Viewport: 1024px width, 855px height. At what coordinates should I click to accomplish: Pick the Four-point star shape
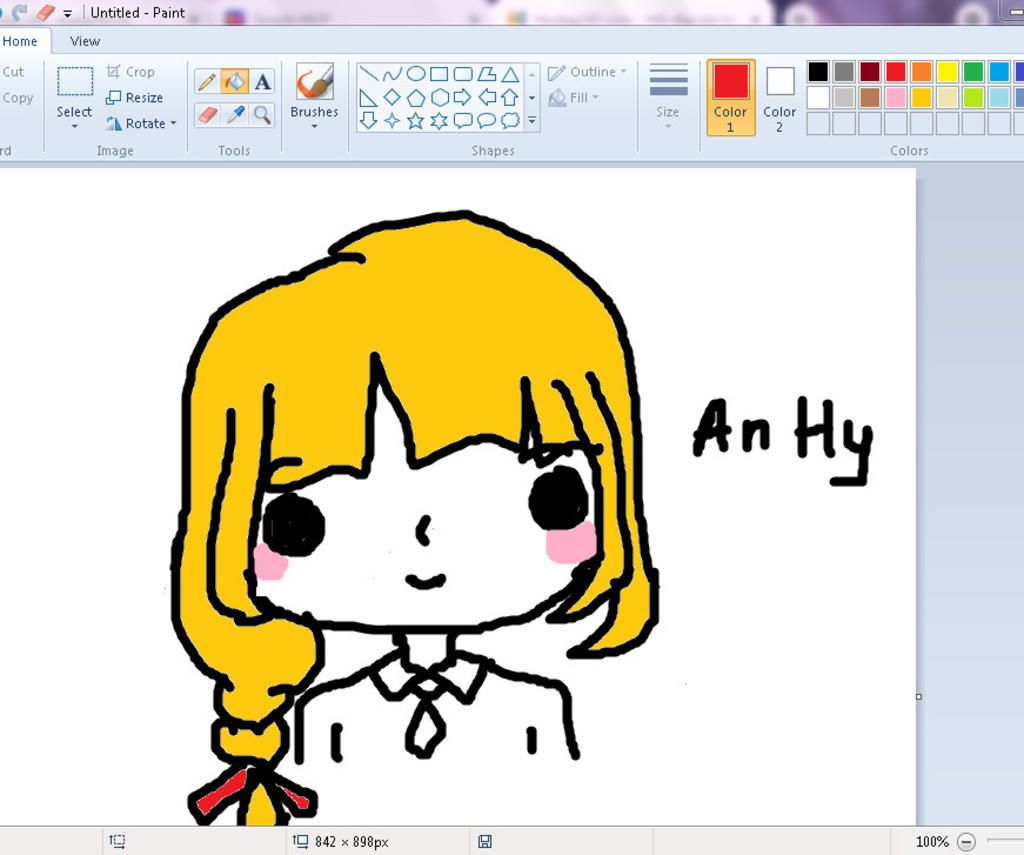[392, 120]
